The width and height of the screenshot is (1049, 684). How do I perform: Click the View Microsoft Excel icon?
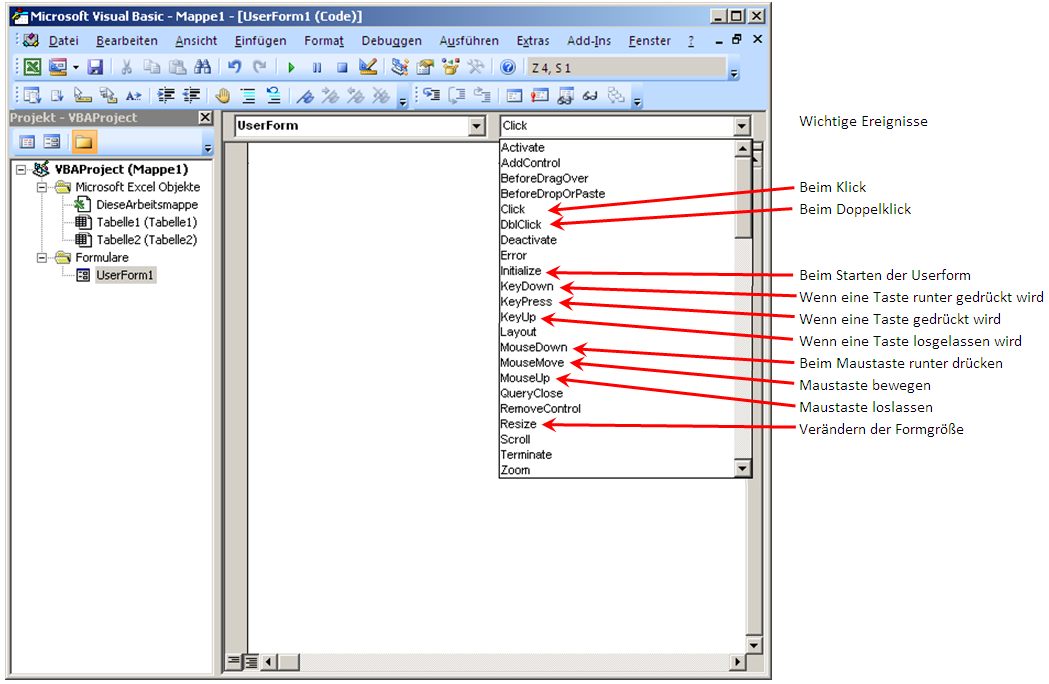(32, 67)
